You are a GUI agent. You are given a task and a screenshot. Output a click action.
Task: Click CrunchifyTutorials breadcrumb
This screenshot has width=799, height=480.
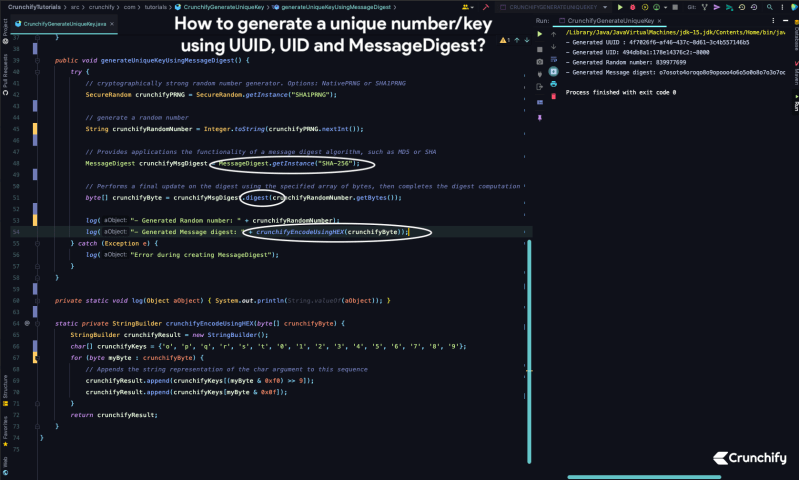pos(34,7)
